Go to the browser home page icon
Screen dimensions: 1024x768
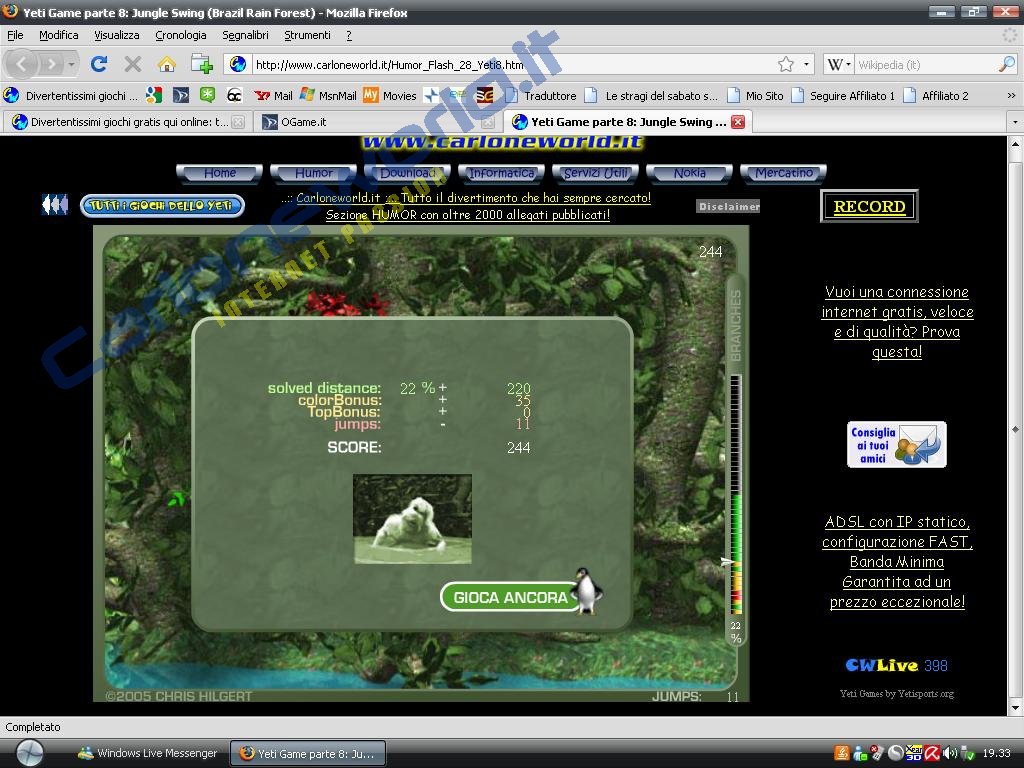point(167,63)
